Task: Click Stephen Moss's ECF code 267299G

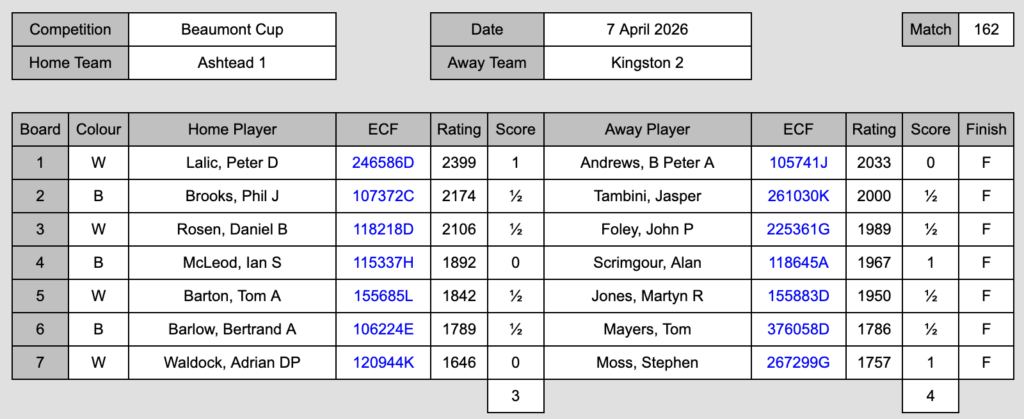Action: pyautogui.click(x=798, y=362)
